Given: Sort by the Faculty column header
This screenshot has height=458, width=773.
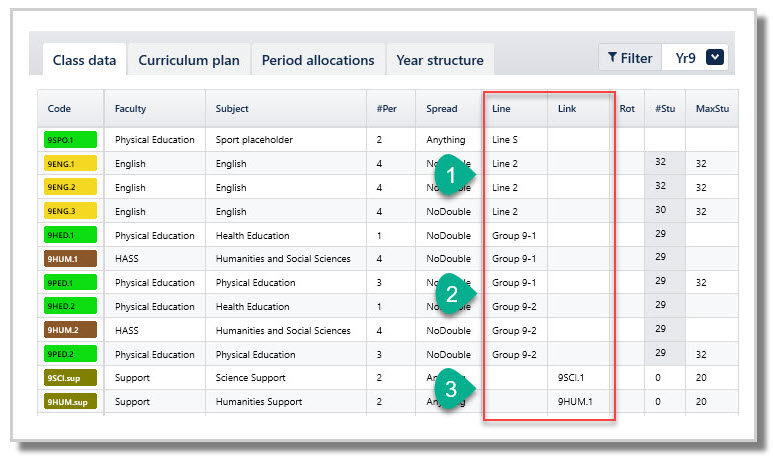Looking at the screenshot, I should tap(130, 108).
